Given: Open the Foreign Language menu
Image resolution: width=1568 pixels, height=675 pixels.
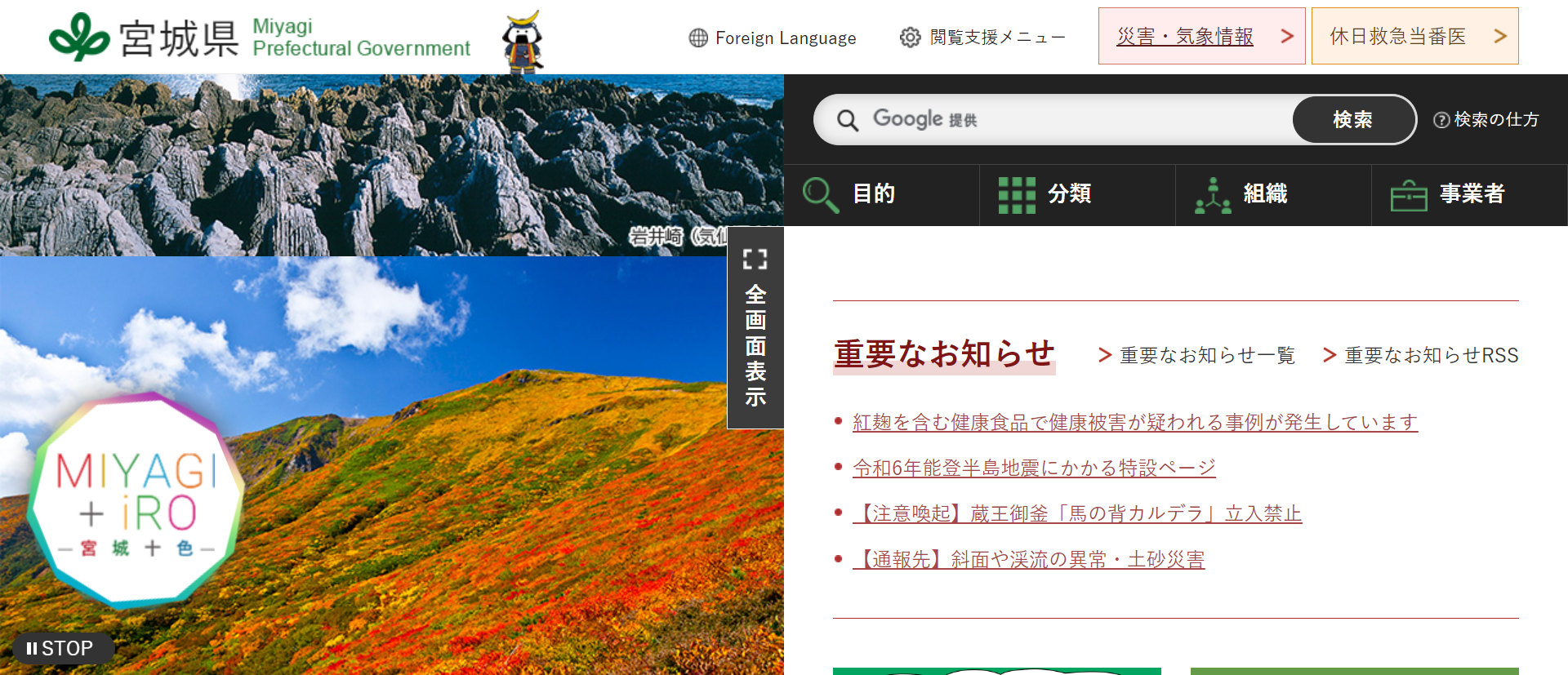Looking at the screenshot, I should pos(773,38).
